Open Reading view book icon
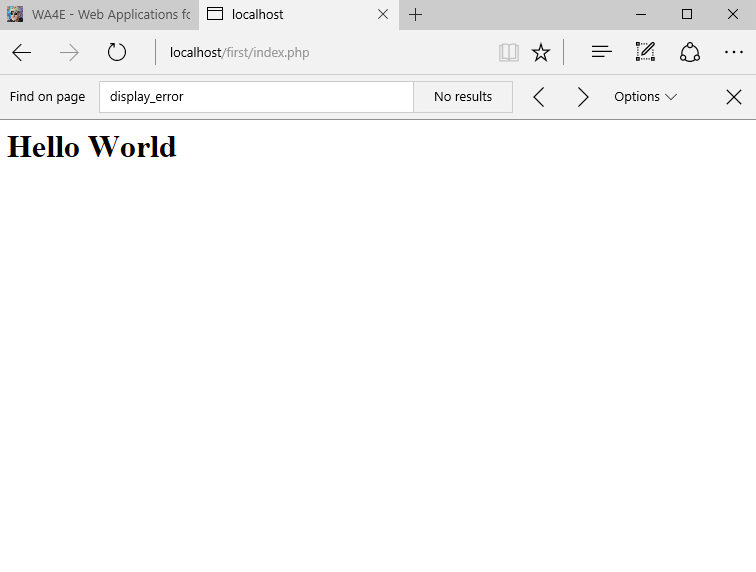The image size is (756, 572). click(x=509, y=53)
